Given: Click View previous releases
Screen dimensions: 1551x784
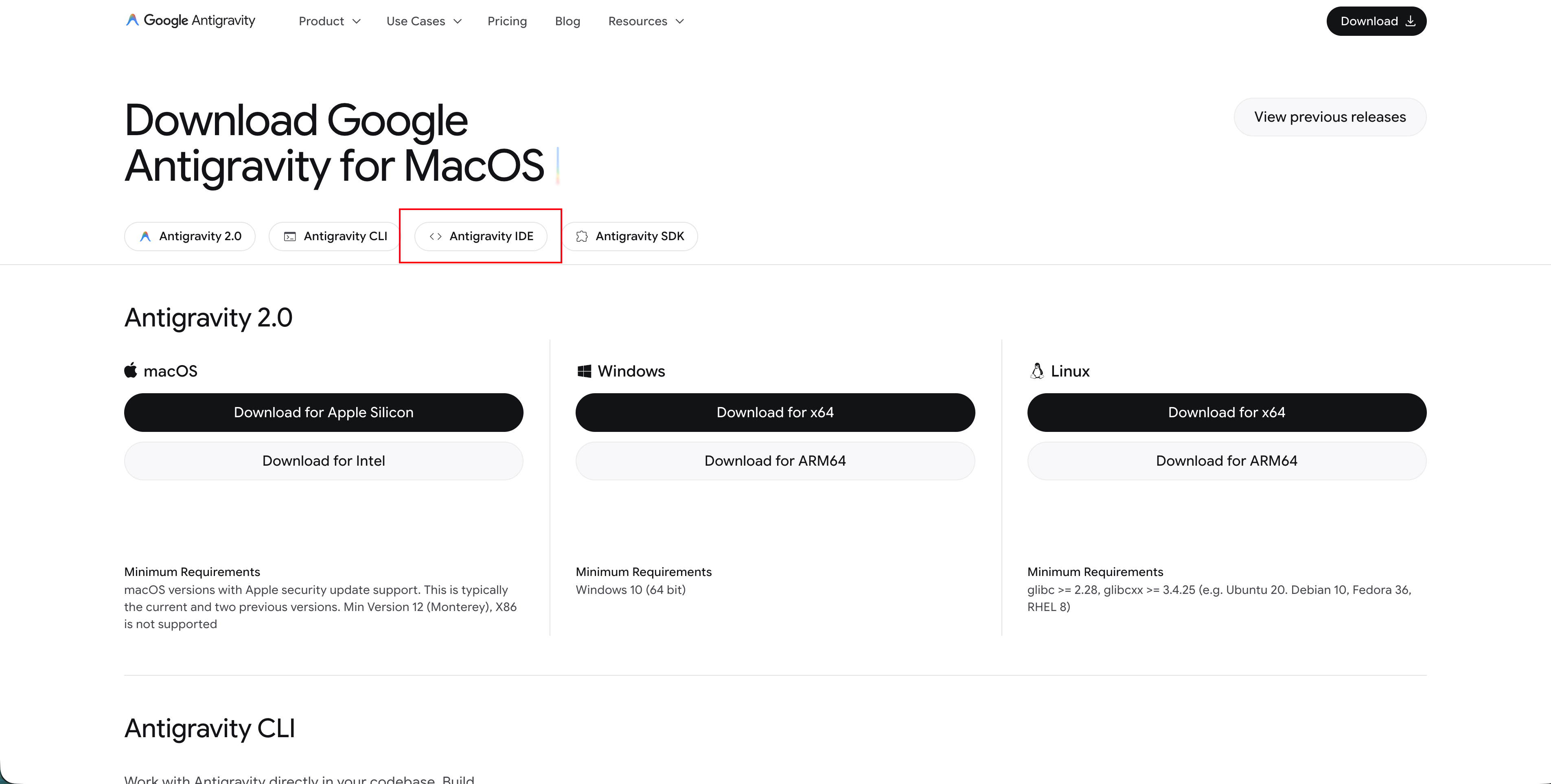Looking at the screenshot, I should (x=1330, y=117).
